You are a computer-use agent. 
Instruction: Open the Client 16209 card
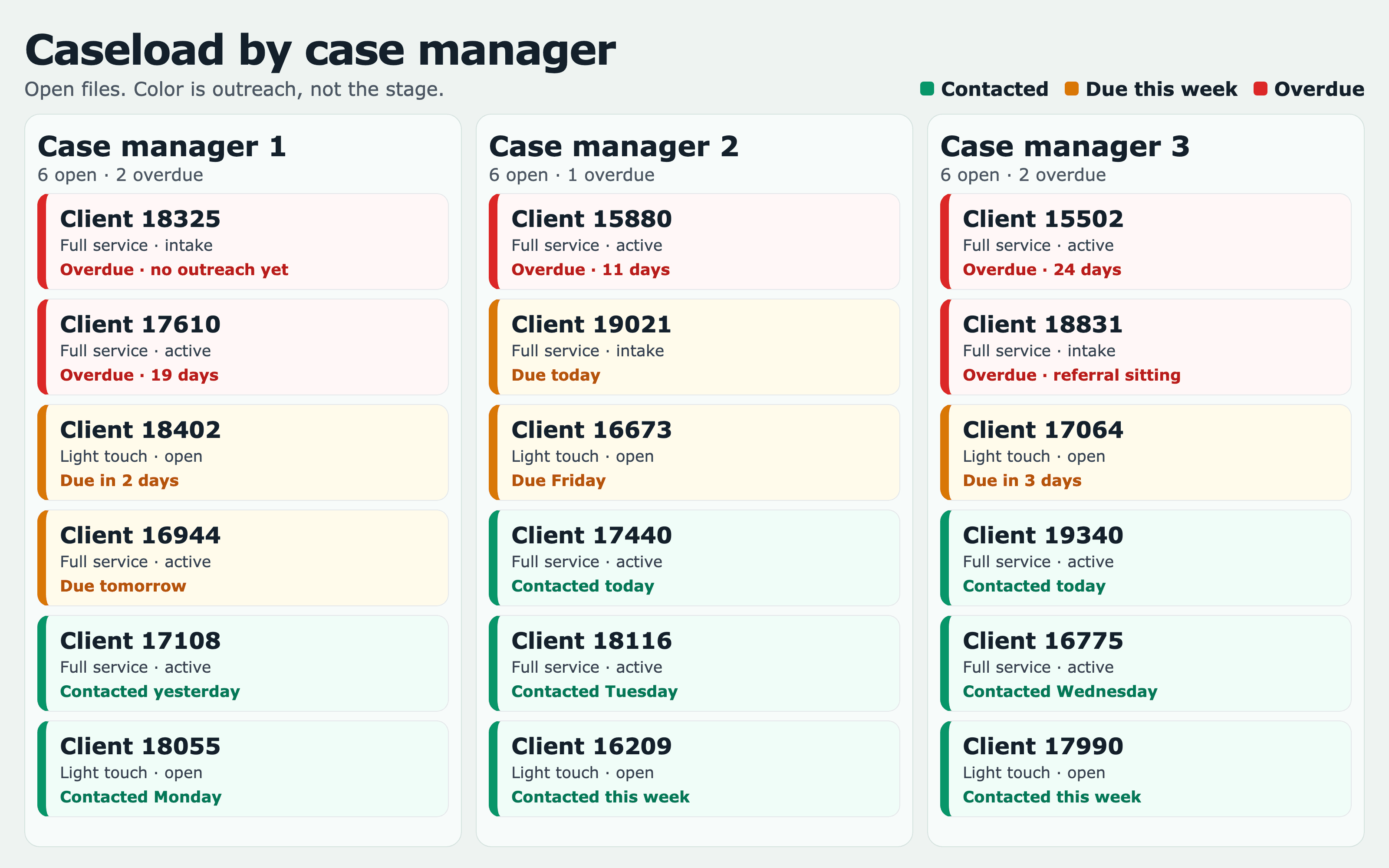694,769
